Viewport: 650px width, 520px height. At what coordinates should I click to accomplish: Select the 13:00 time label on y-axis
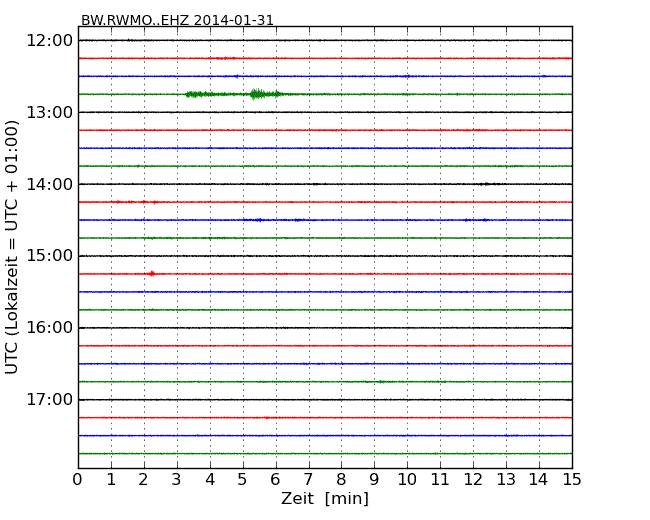tap(49, 112)
